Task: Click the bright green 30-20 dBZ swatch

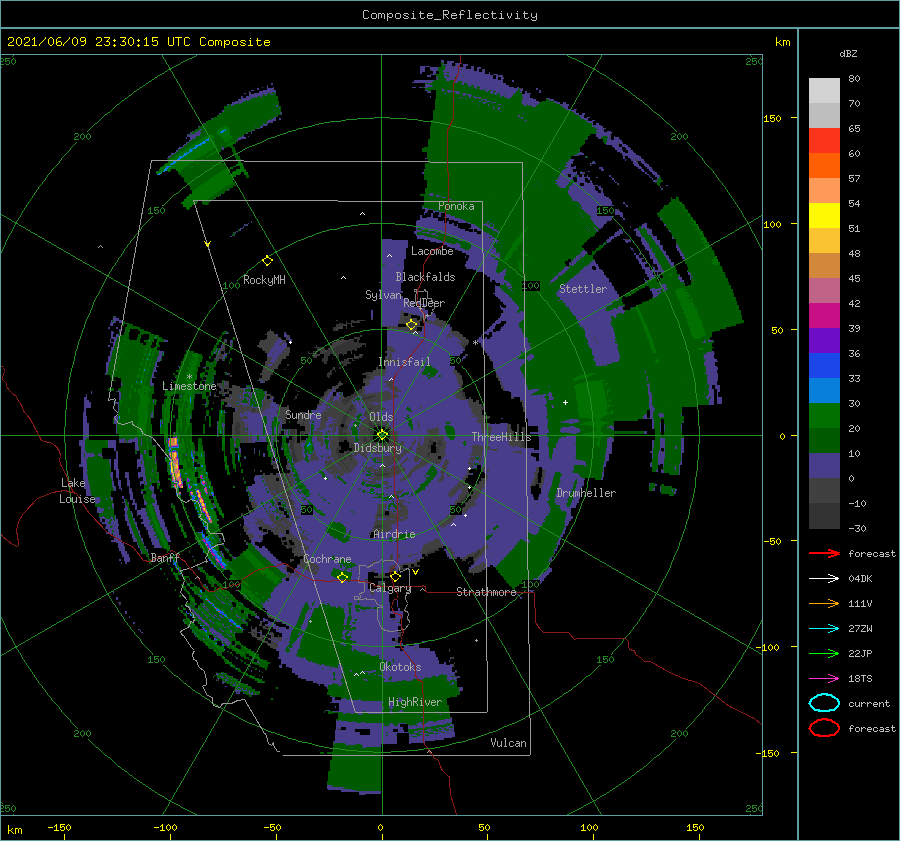Action: click(x=824, y=416)
